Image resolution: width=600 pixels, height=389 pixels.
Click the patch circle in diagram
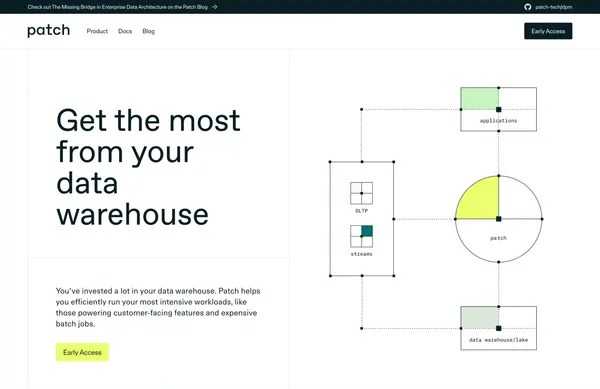pos(499,219)
